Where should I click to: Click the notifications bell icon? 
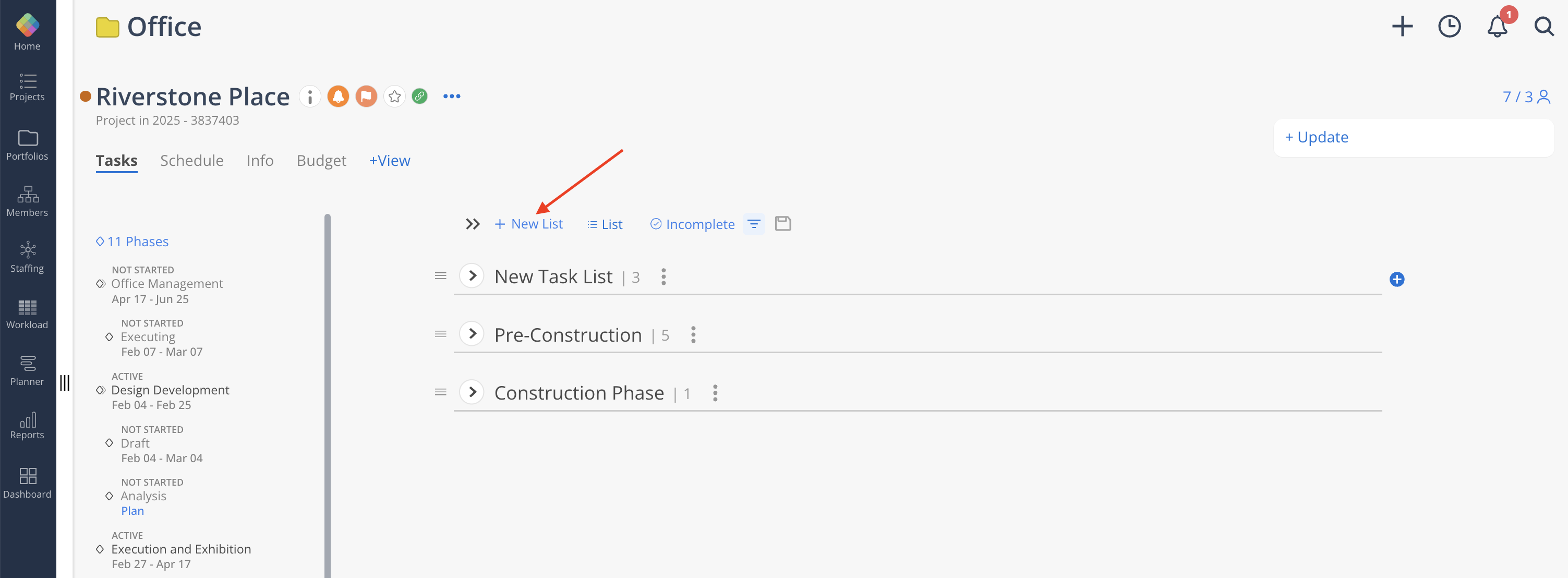point(1497,26)
